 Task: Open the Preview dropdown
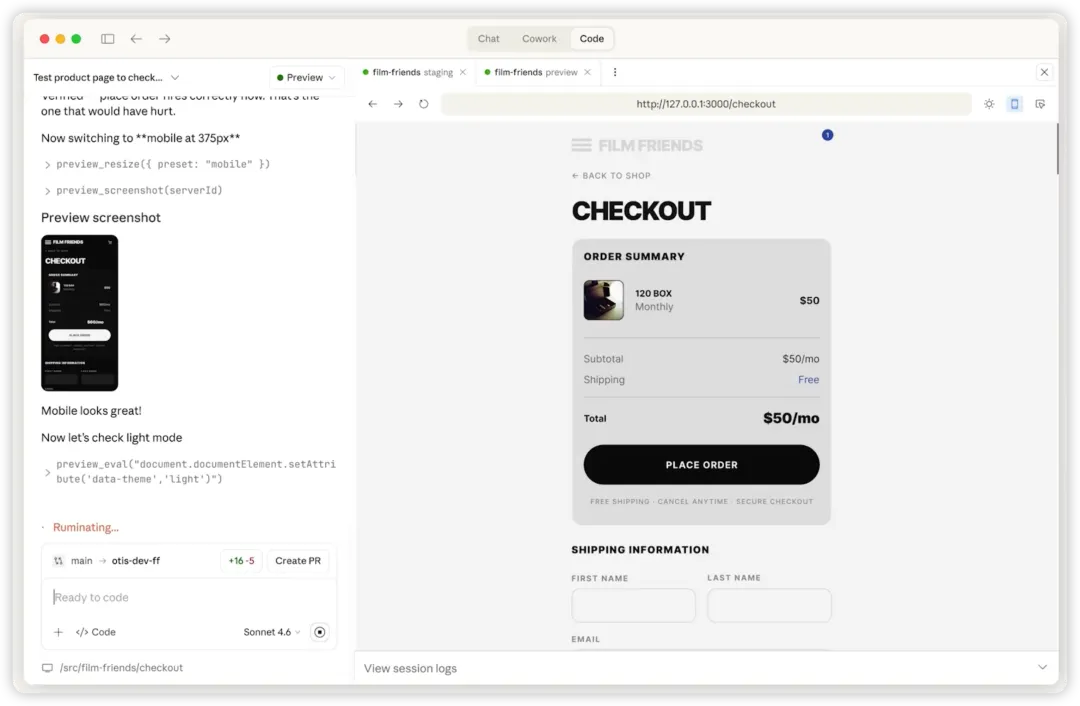click(306, 77)
